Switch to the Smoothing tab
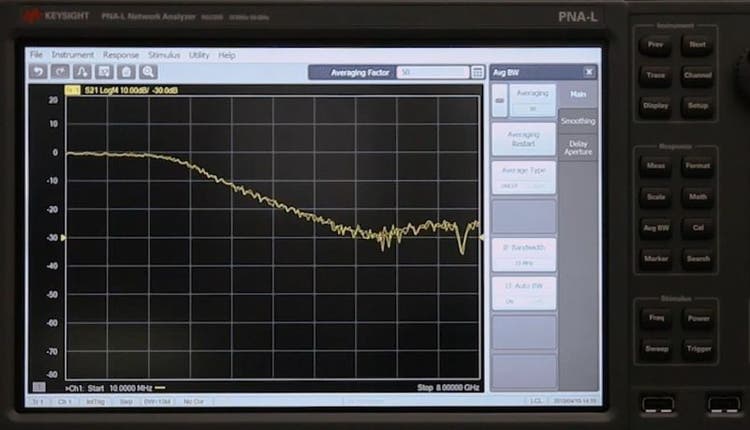 tap(577, 121)
